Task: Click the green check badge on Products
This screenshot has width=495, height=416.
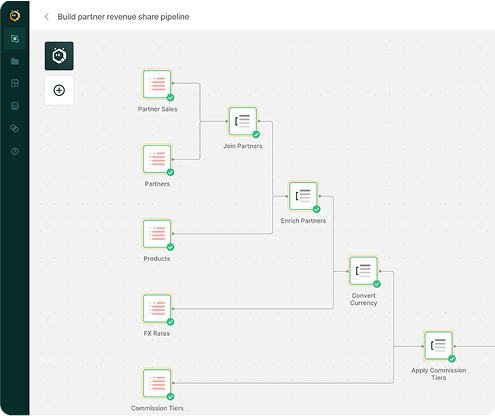Action: [x=170, y=247]
